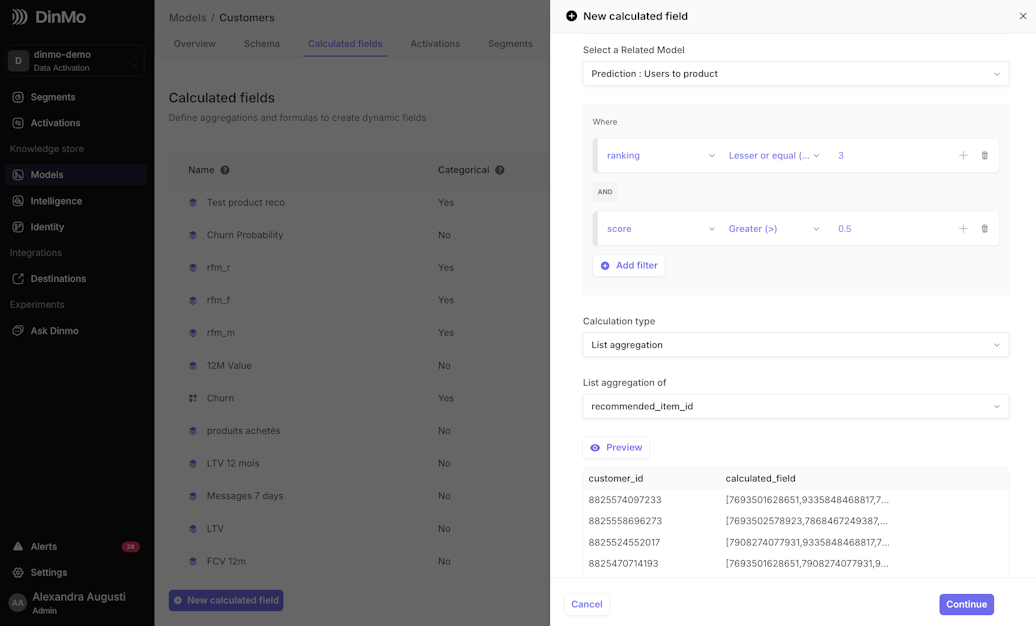Toggle the Preview eye button
Screen dimensions: 1036x626
(616, 448)
